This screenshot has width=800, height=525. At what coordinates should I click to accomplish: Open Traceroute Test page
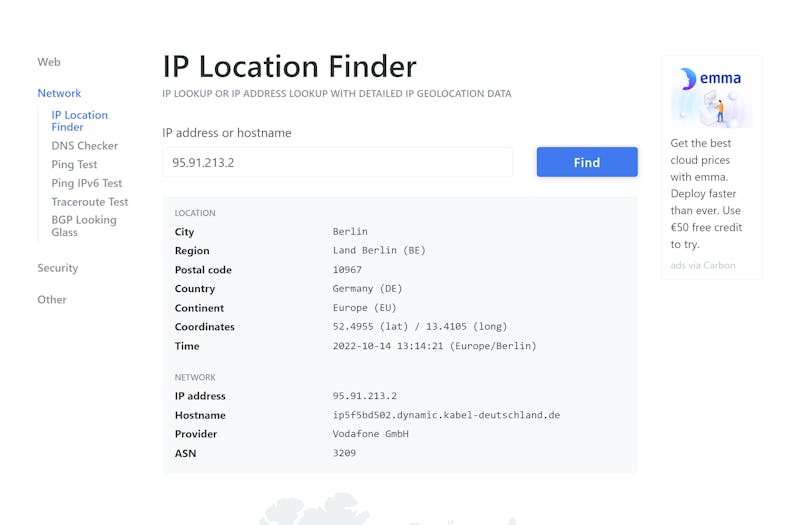point(90,202)
